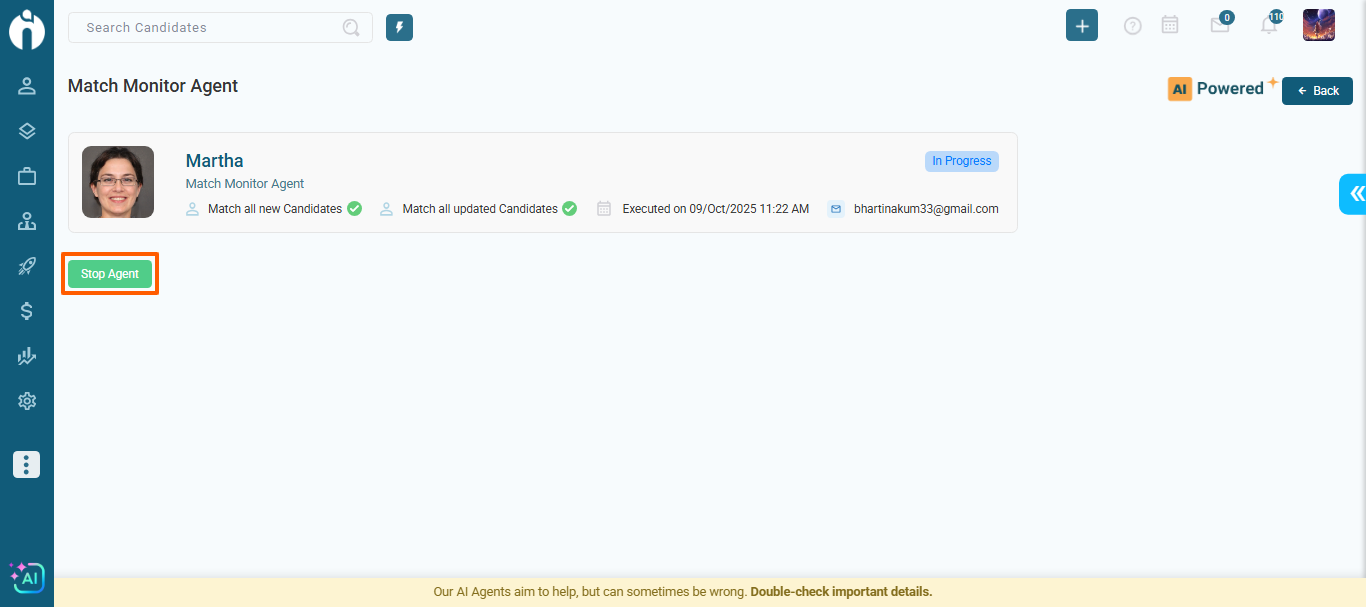Click the Stop Agent button

click(110, 274)
